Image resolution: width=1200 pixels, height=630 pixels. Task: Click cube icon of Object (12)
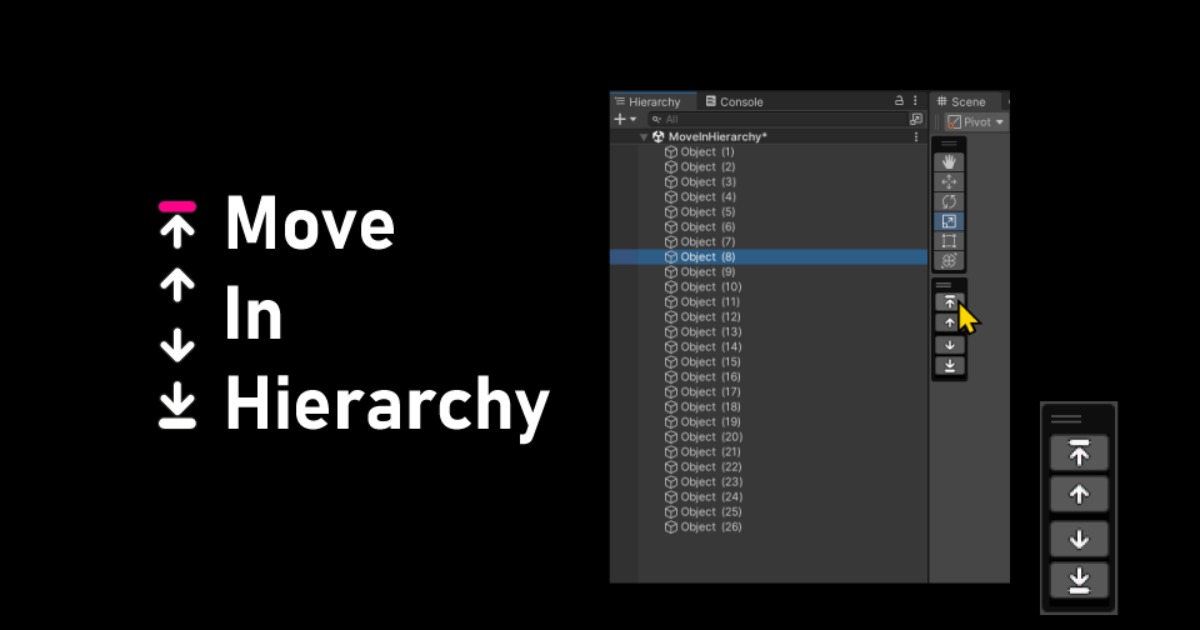point(671,317)
